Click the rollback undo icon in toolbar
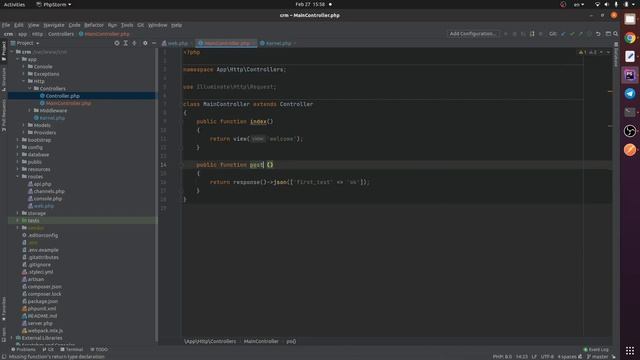Image resolution: width=640 pixels, height=360 pixels. click(x=598, y=34)
